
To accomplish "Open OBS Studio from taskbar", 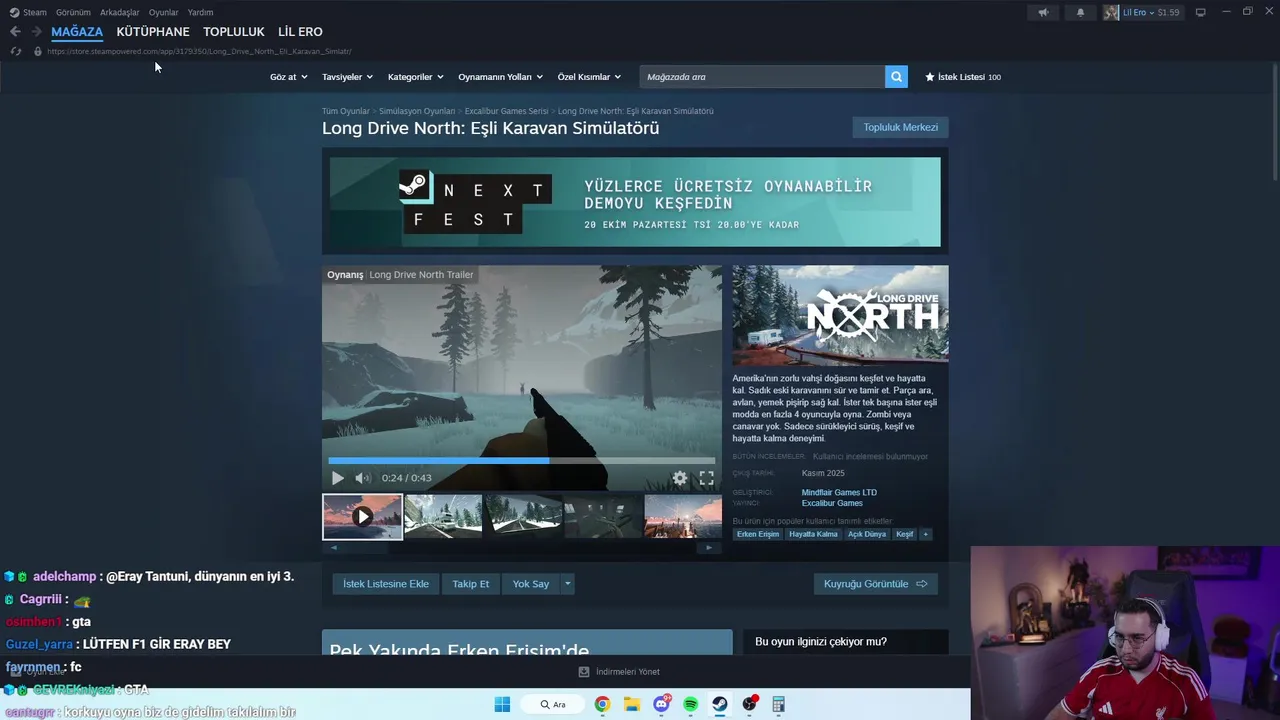I will pyautogui.click(x=749, y=704).
